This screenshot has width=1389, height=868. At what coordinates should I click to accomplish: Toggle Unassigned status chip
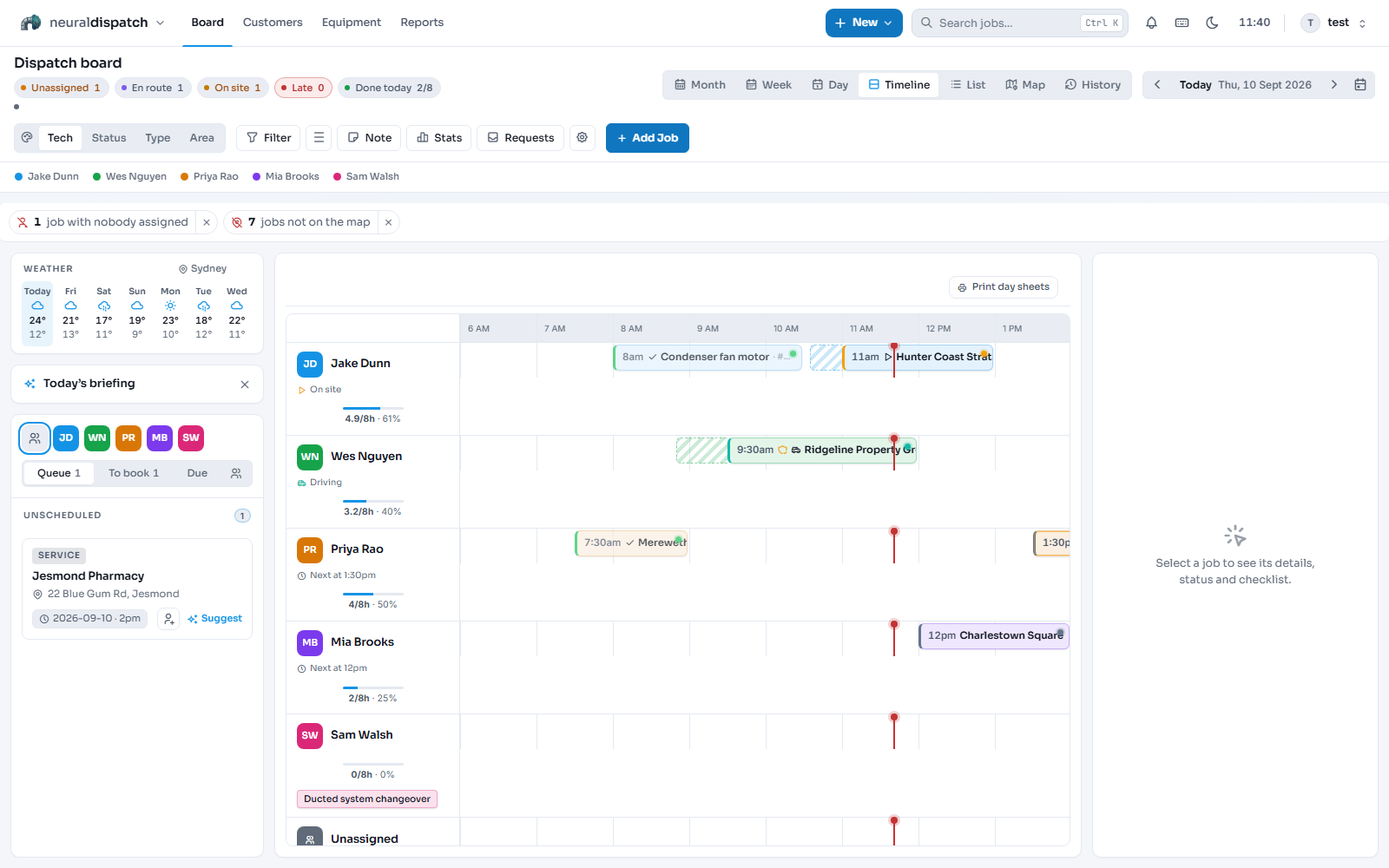click(60, 88)
